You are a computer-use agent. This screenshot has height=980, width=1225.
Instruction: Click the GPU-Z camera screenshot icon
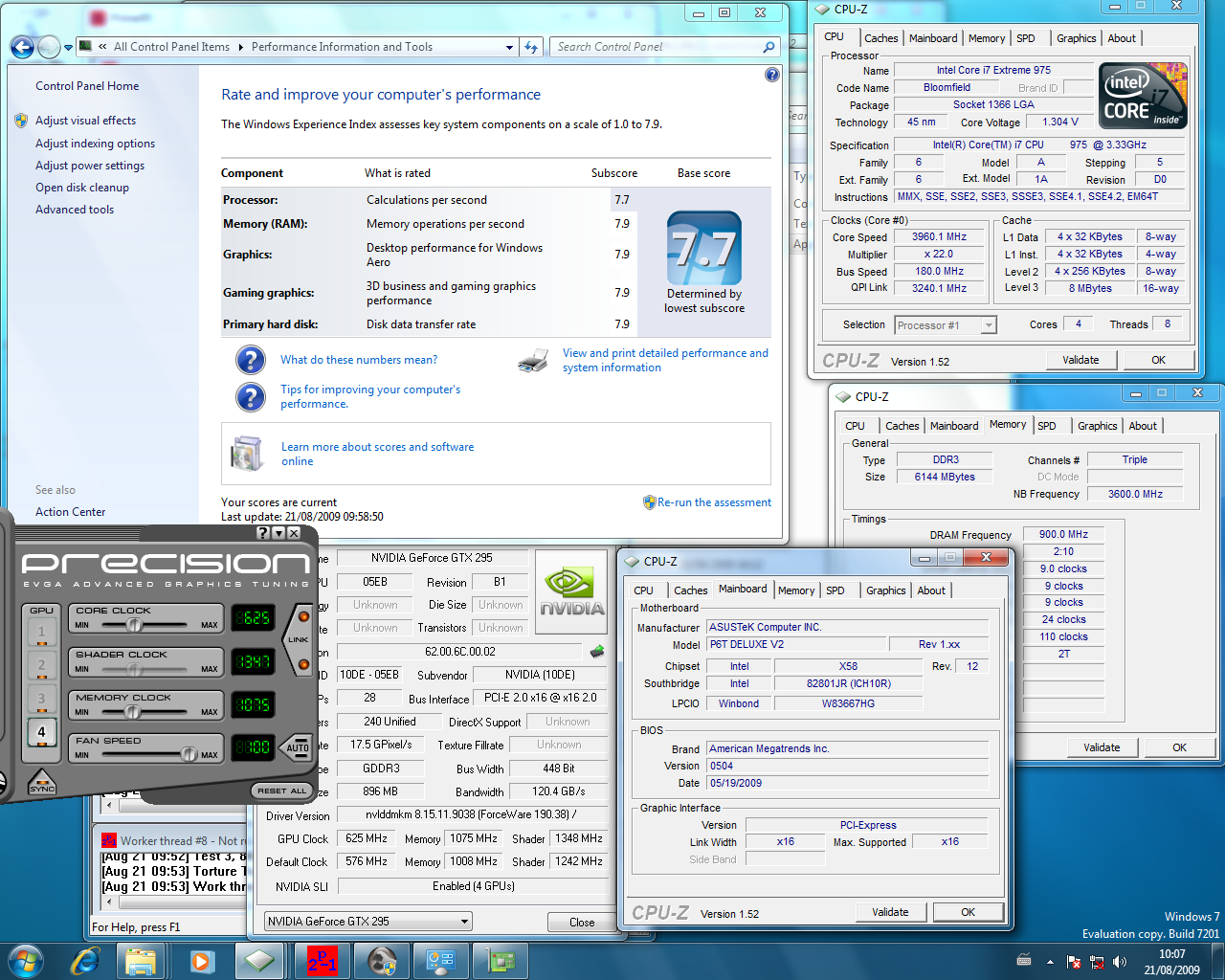pyautogui.click(x=597, y=652)
